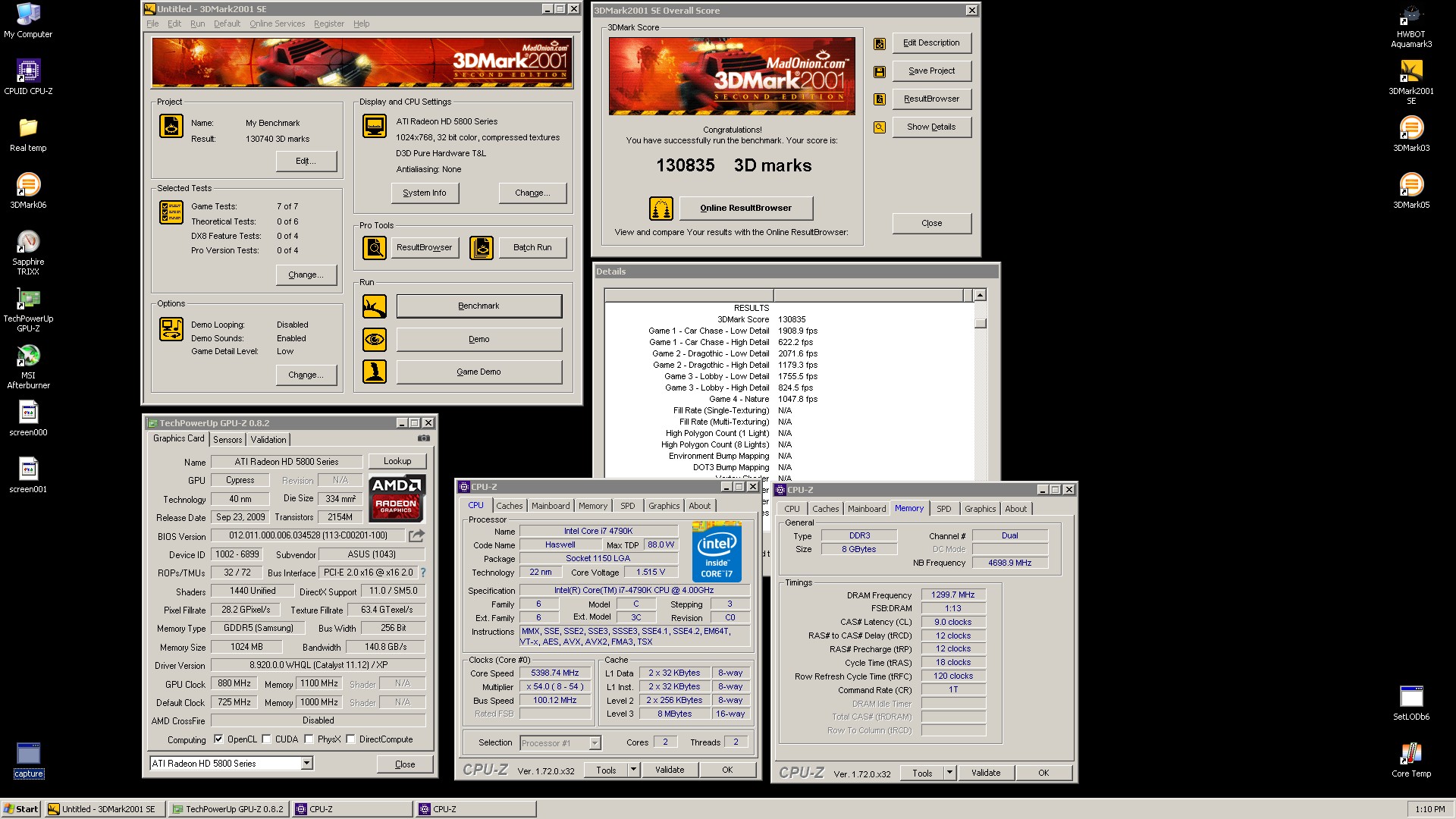Open the screen000 file icon
This screenshot has width=1456, height=819.
[x=28, y=419]
